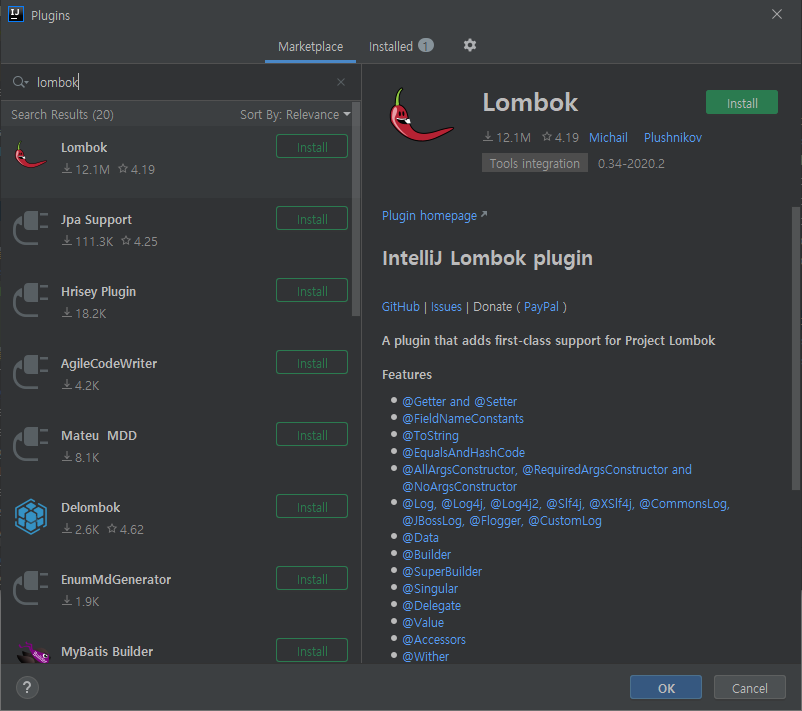Open the @FieldNameConstants link
Screen dimensions: 802x711
coord(463,418)
